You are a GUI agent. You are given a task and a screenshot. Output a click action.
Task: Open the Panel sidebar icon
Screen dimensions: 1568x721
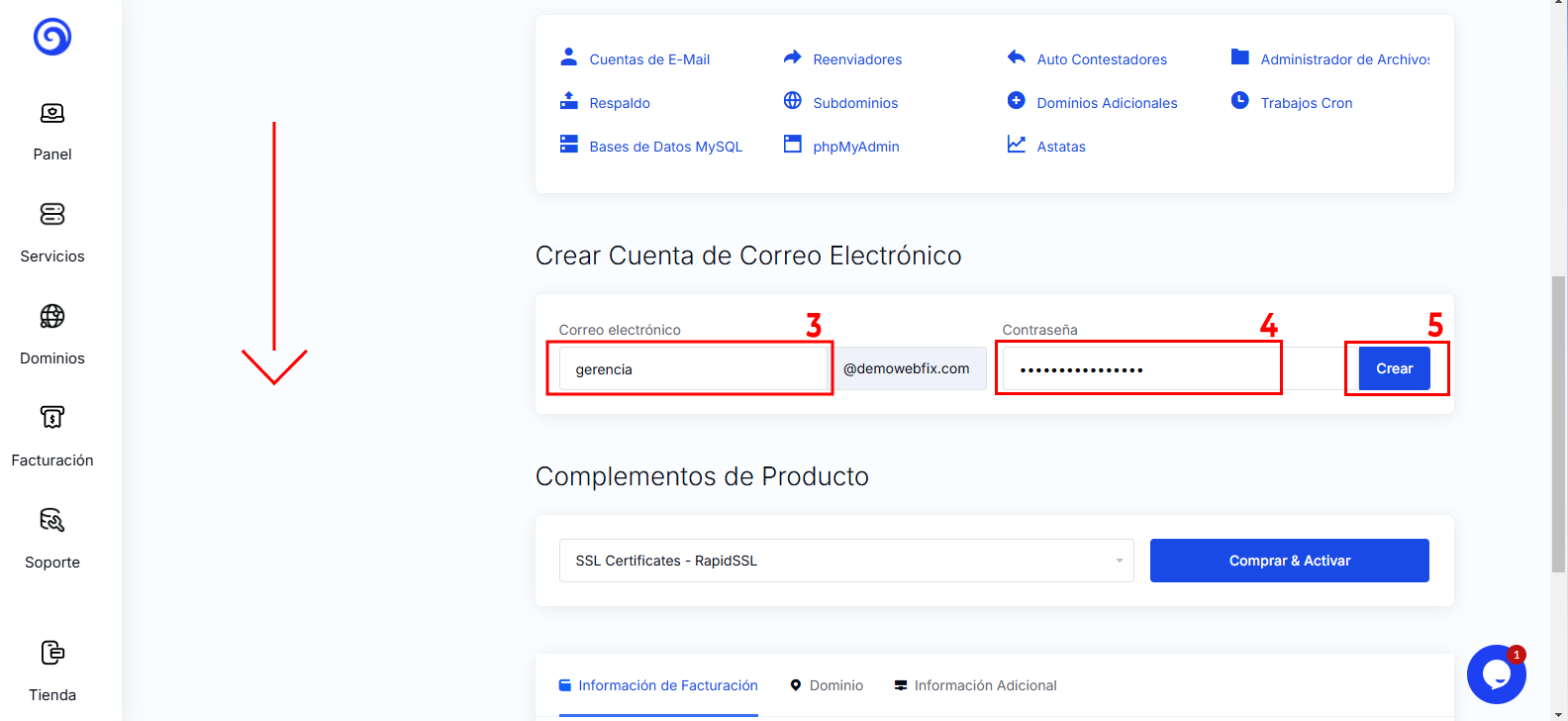point(52,113)
